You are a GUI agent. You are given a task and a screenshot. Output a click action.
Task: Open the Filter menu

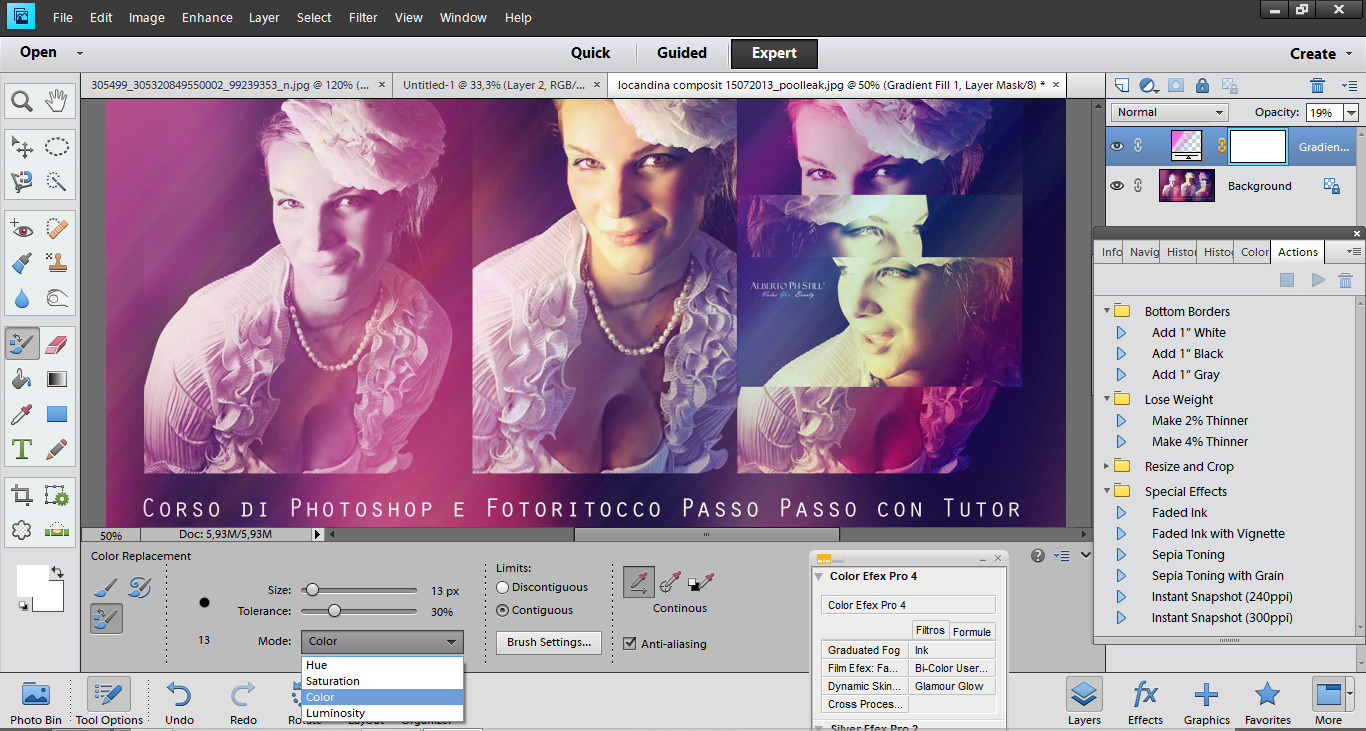click(363, 18)
